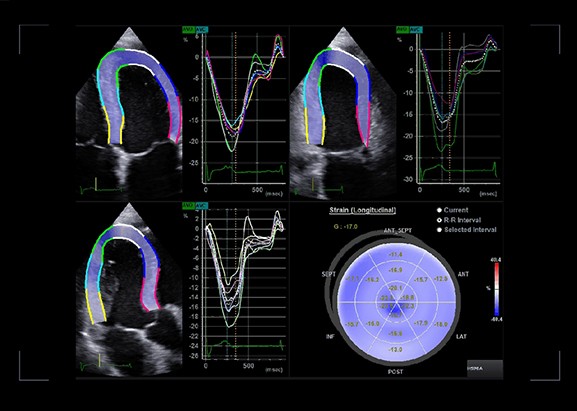Click the -18.0 basal lateral segment
This screenshot has height=411, width=577.
point(440,324)
